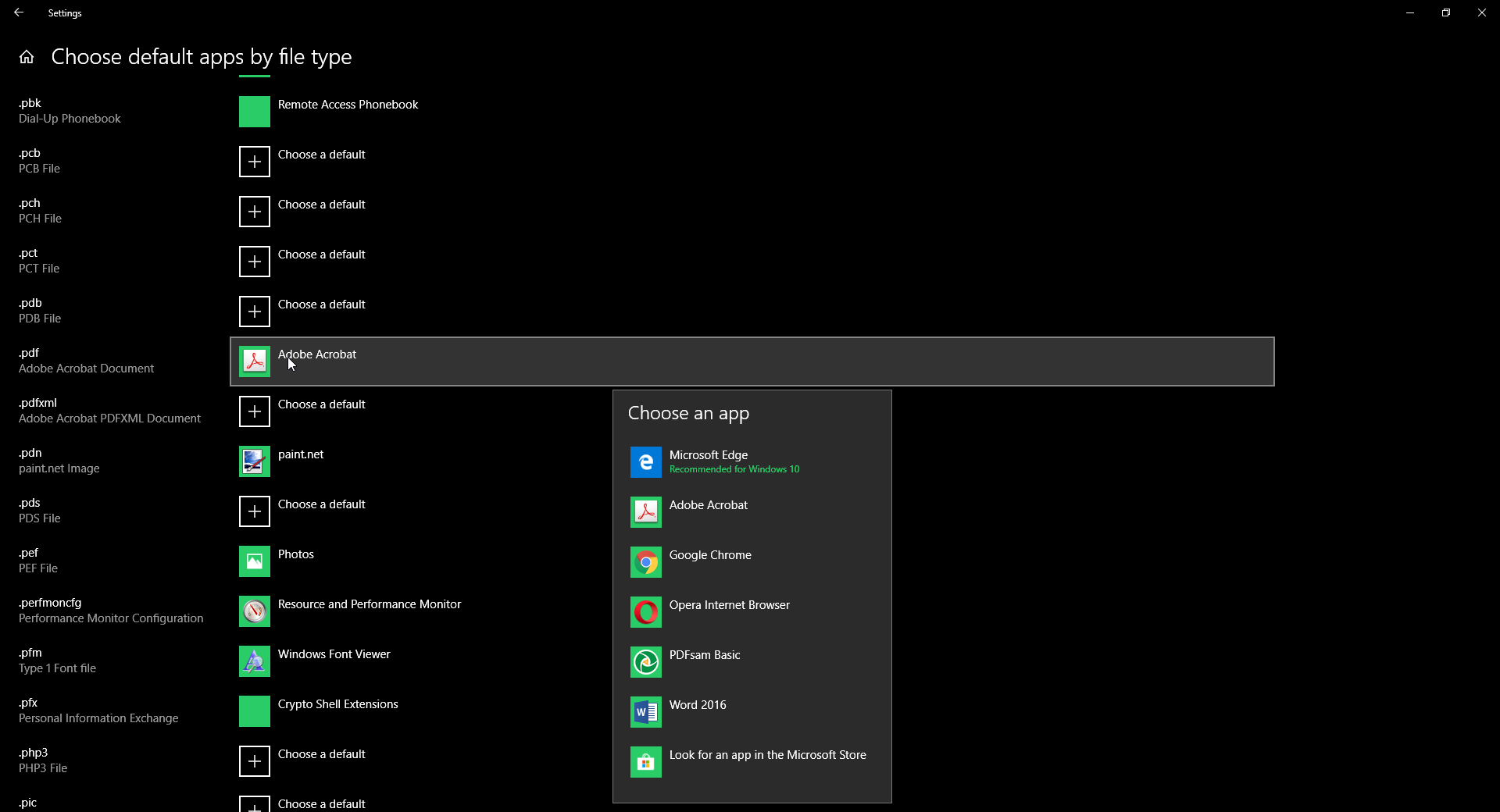Click 'Recommended for Windows 10' text
Screen dimensions: 1500x812
pos(734,469)
